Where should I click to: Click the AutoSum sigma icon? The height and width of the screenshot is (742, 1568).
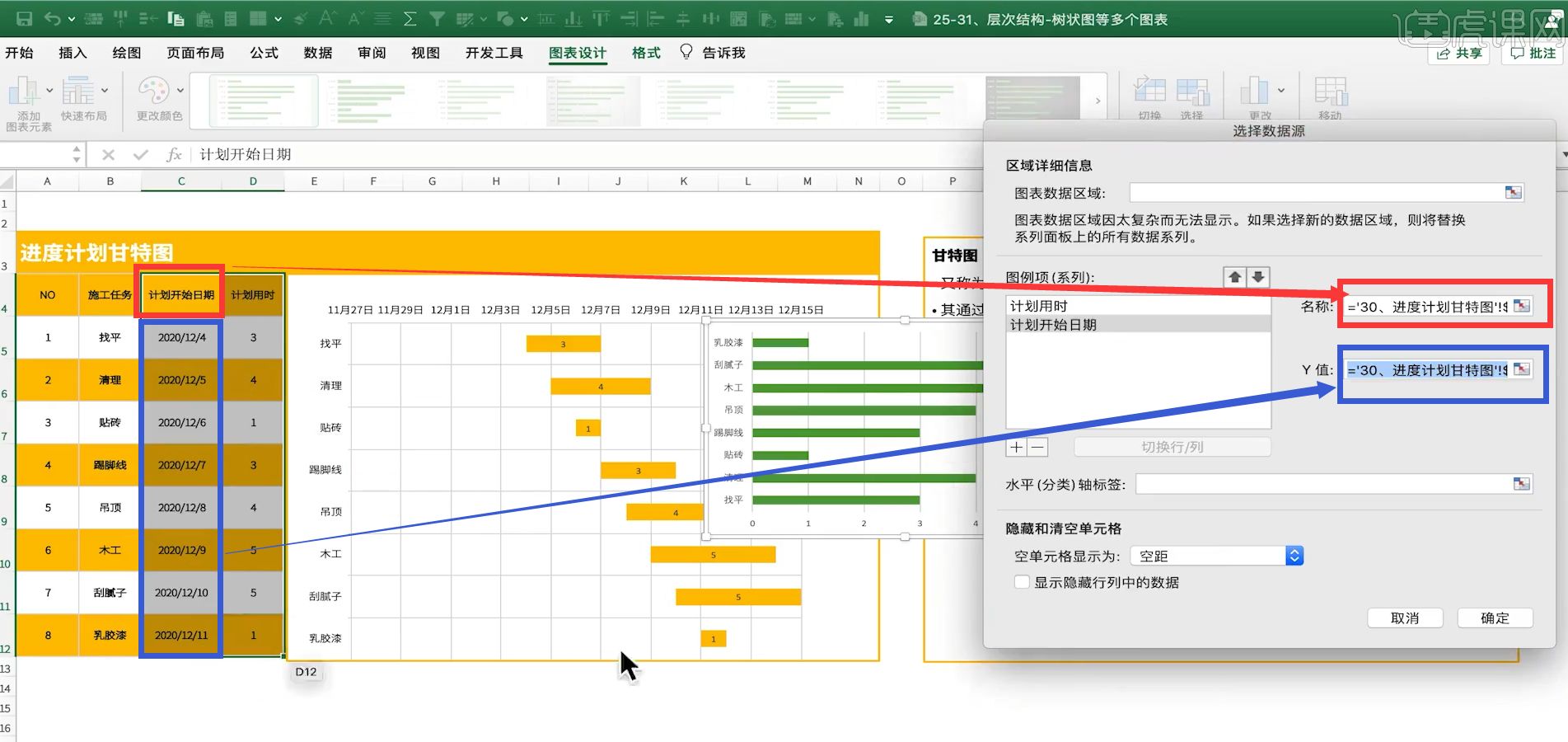coord(410,19)
